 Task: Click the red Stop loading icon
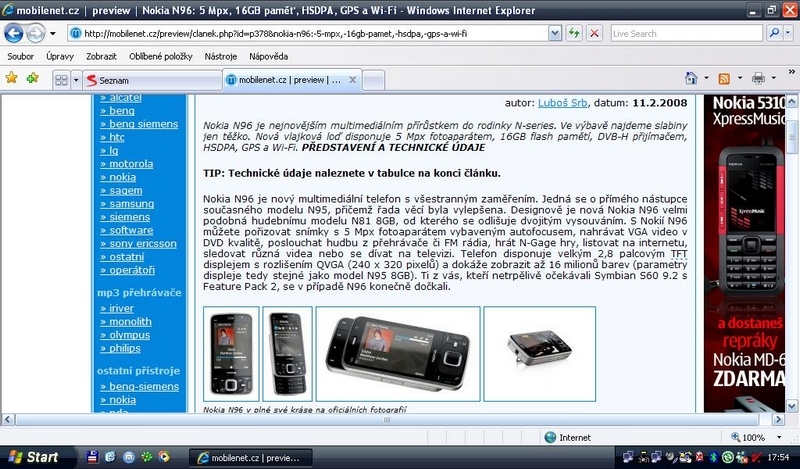tap(594, 34)
